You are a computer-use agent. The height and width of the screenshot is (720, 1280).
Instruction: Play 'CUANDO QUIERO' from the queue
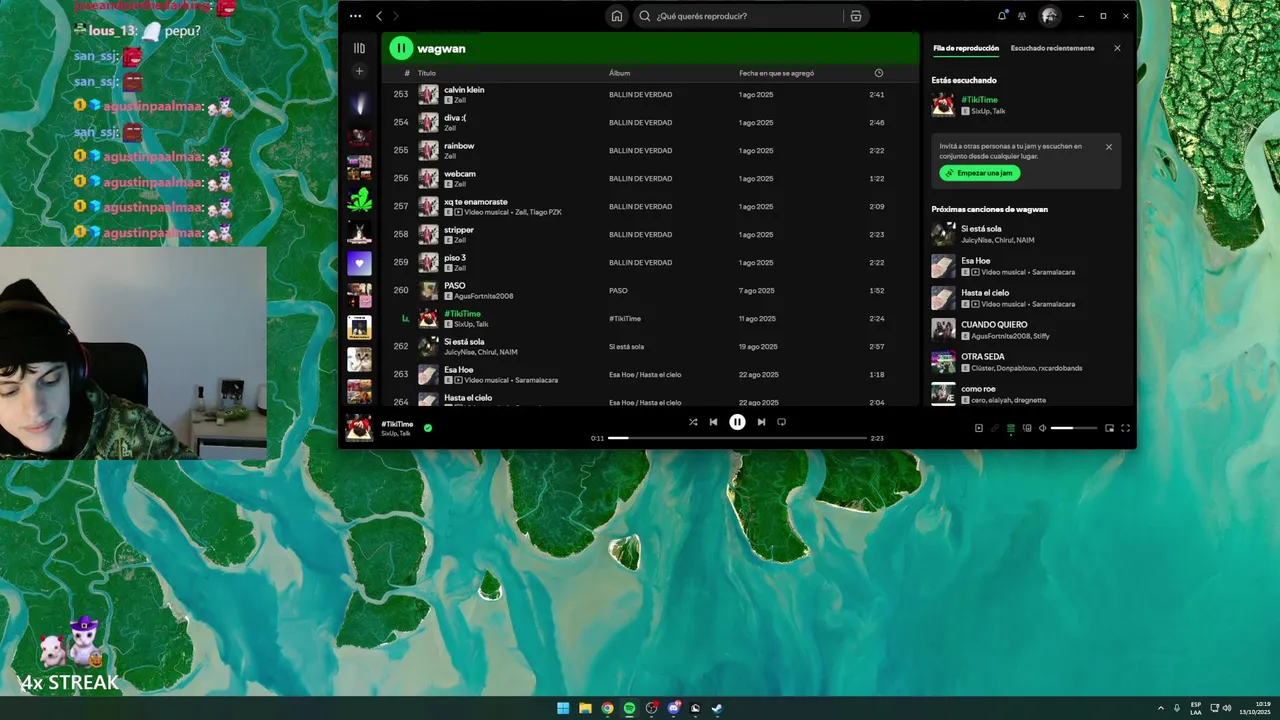click(x=994, y=324)
